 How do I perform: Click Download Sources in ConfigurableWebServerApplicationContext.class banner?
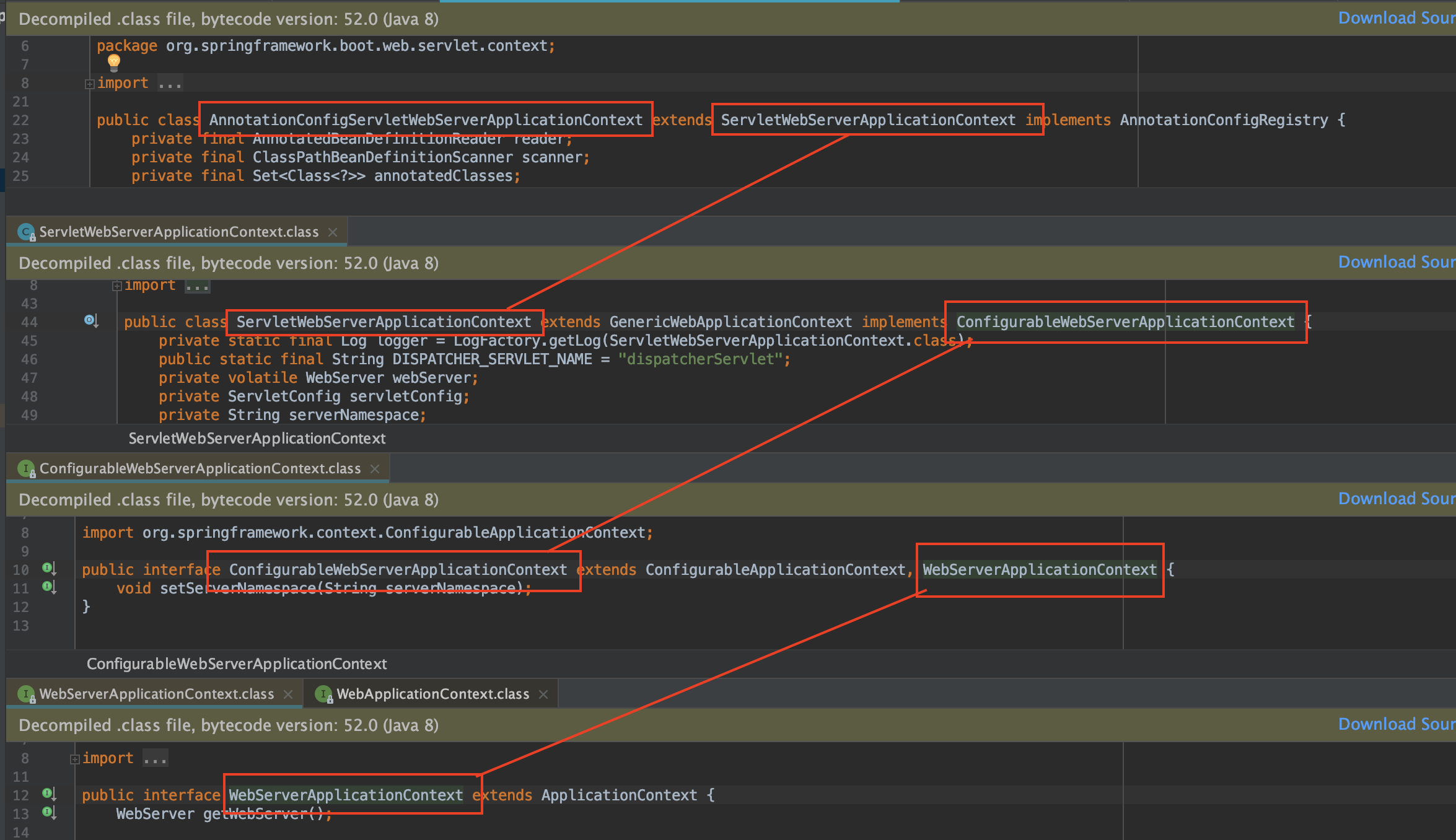tap(1395, 499)
